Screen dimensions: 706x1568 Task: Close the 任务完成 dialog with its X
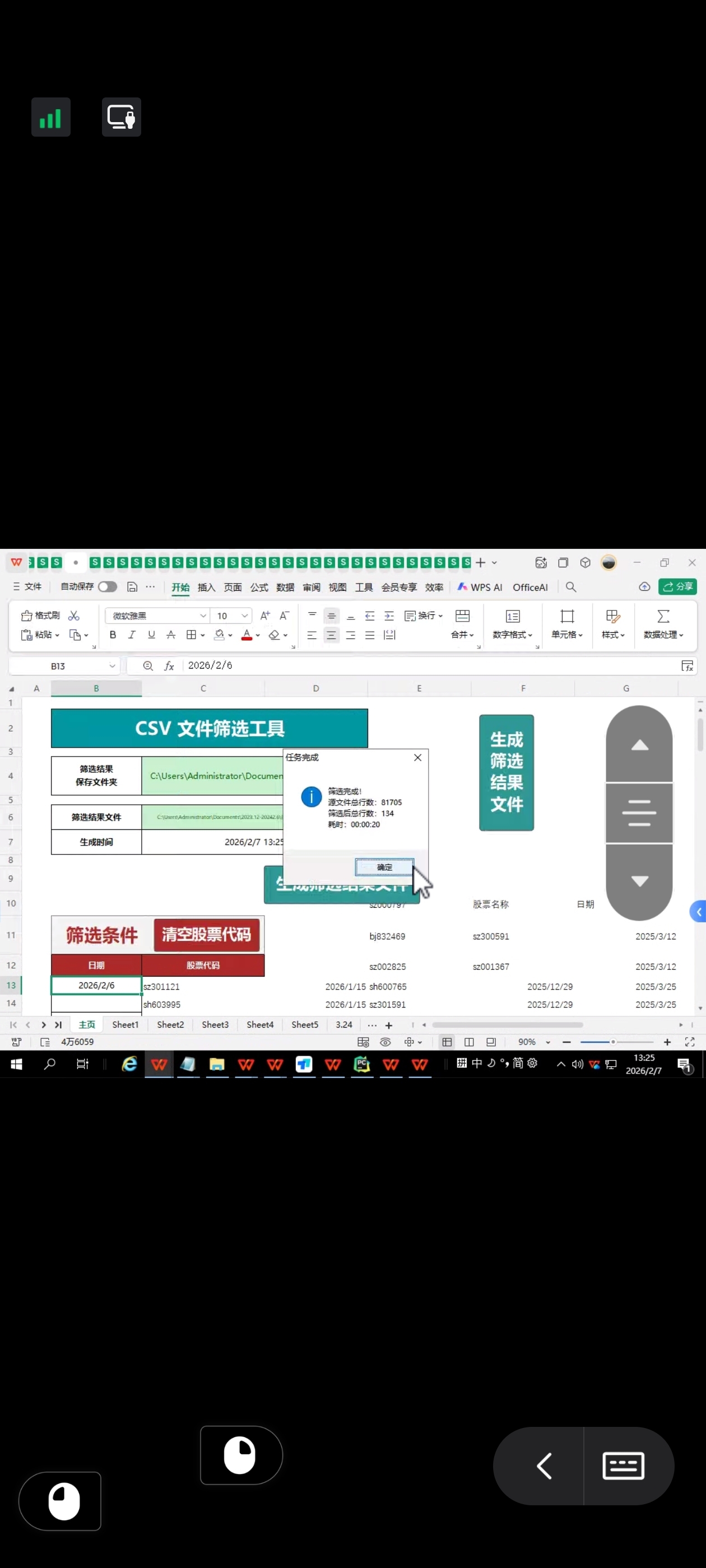417,757
